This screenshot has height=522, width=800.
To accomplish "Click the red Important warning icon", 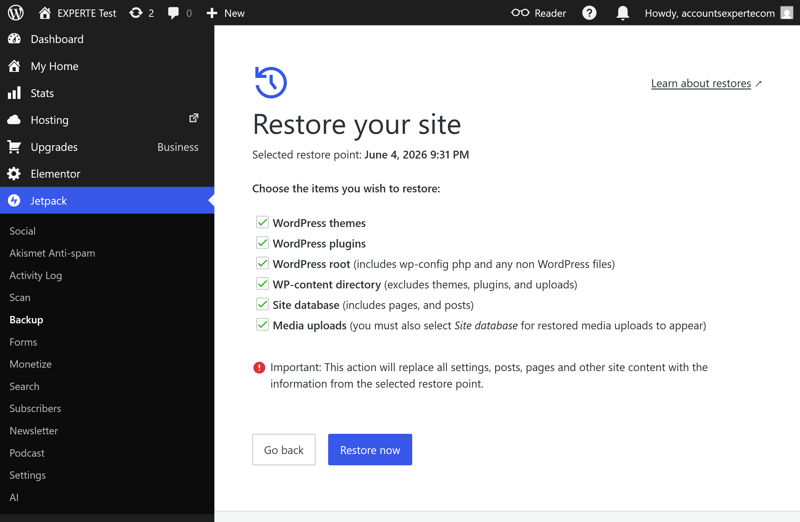I will pos(259,367).
